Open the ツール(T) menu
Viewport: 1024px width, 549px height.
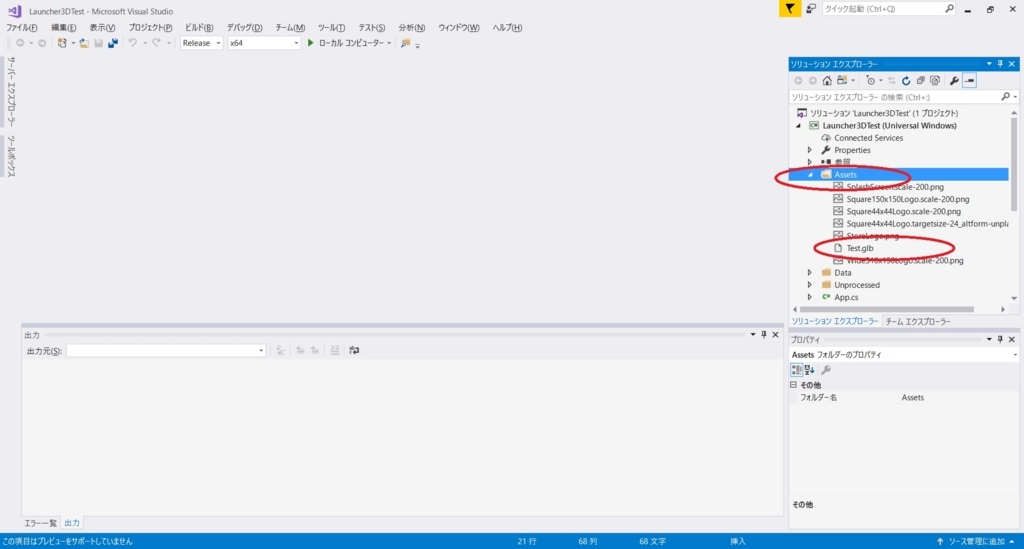331,27
